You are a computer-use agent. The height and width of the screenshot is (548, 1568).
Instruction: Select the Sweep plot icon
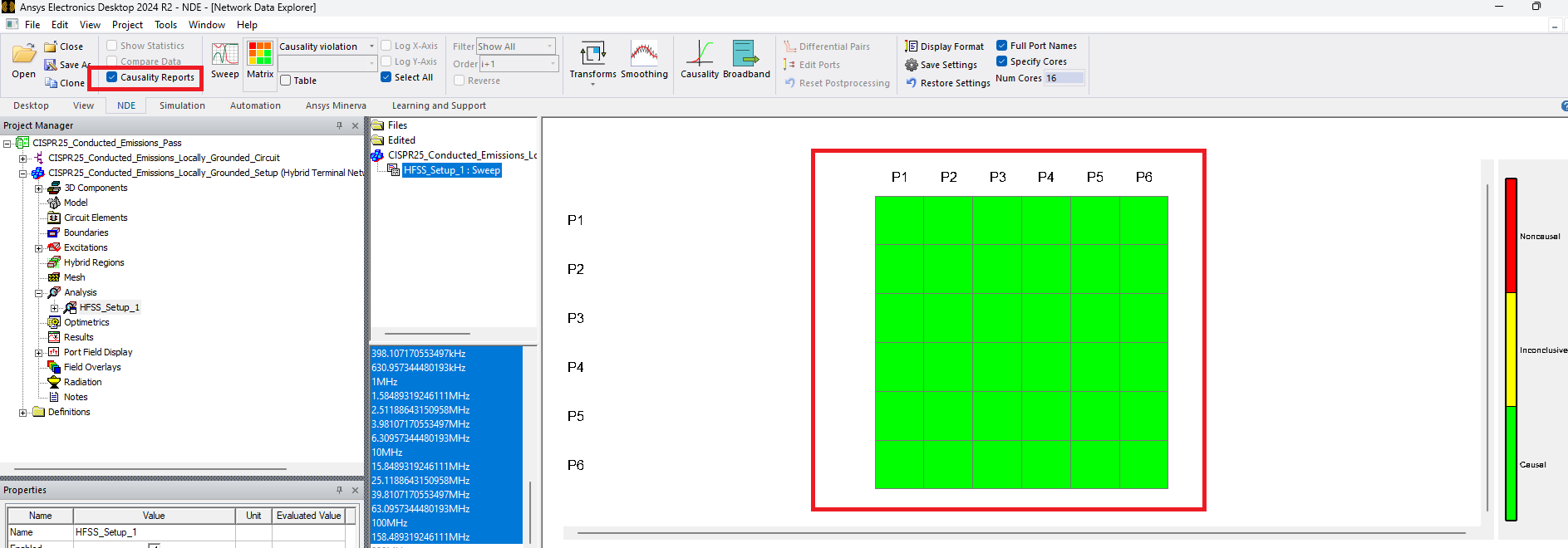(x=224, y=54)
